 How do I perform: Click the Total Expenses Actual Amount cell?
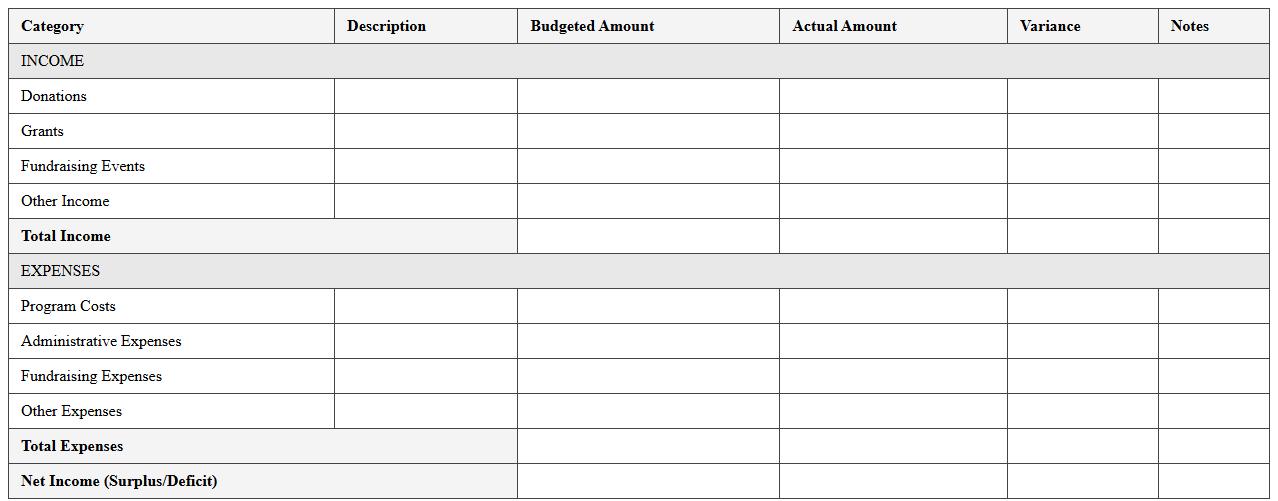coord(893,446)
